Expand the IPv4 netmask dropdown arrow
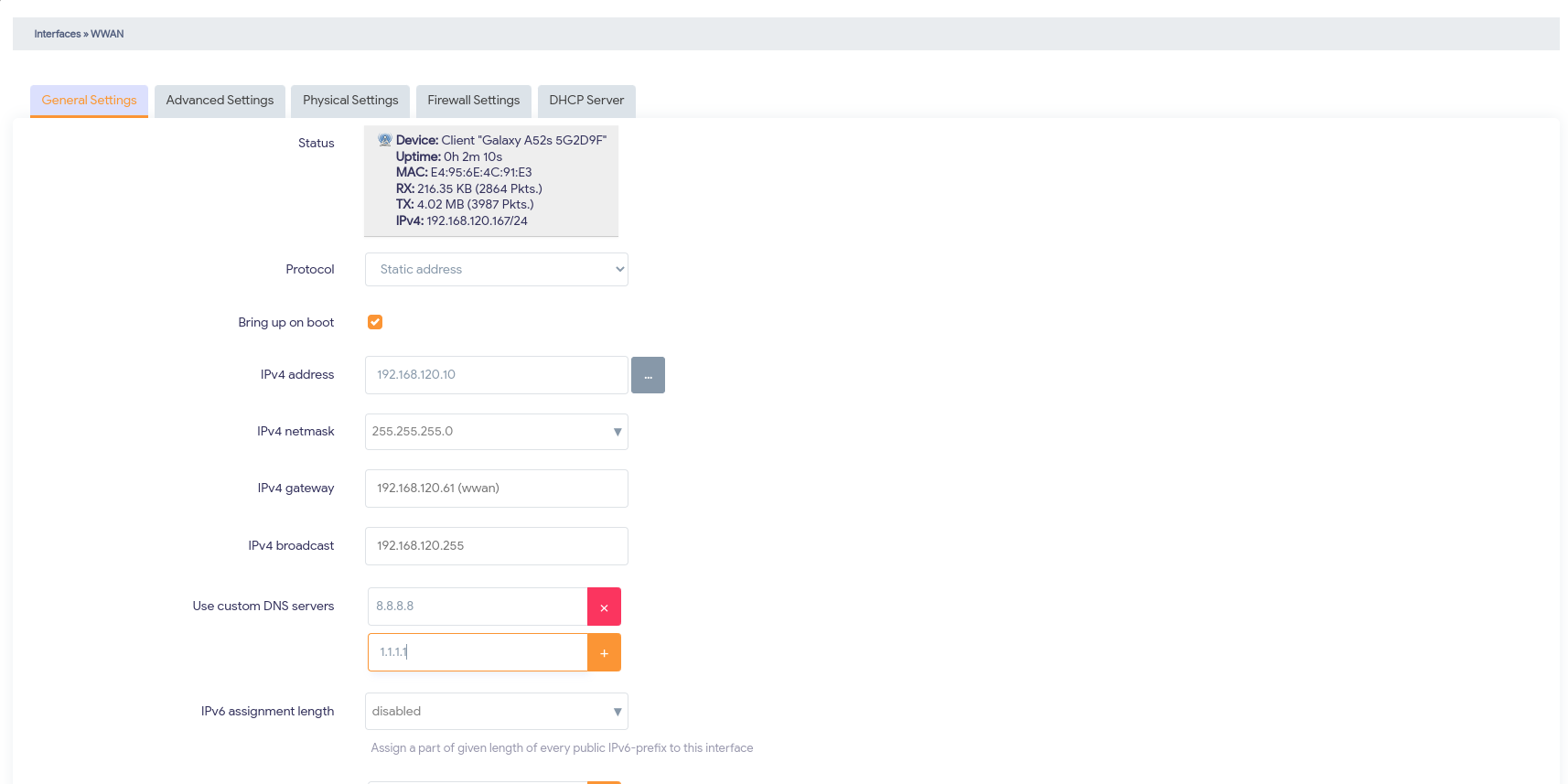Viewport: 1568px width, 784px height. click(x=618, y=432)
